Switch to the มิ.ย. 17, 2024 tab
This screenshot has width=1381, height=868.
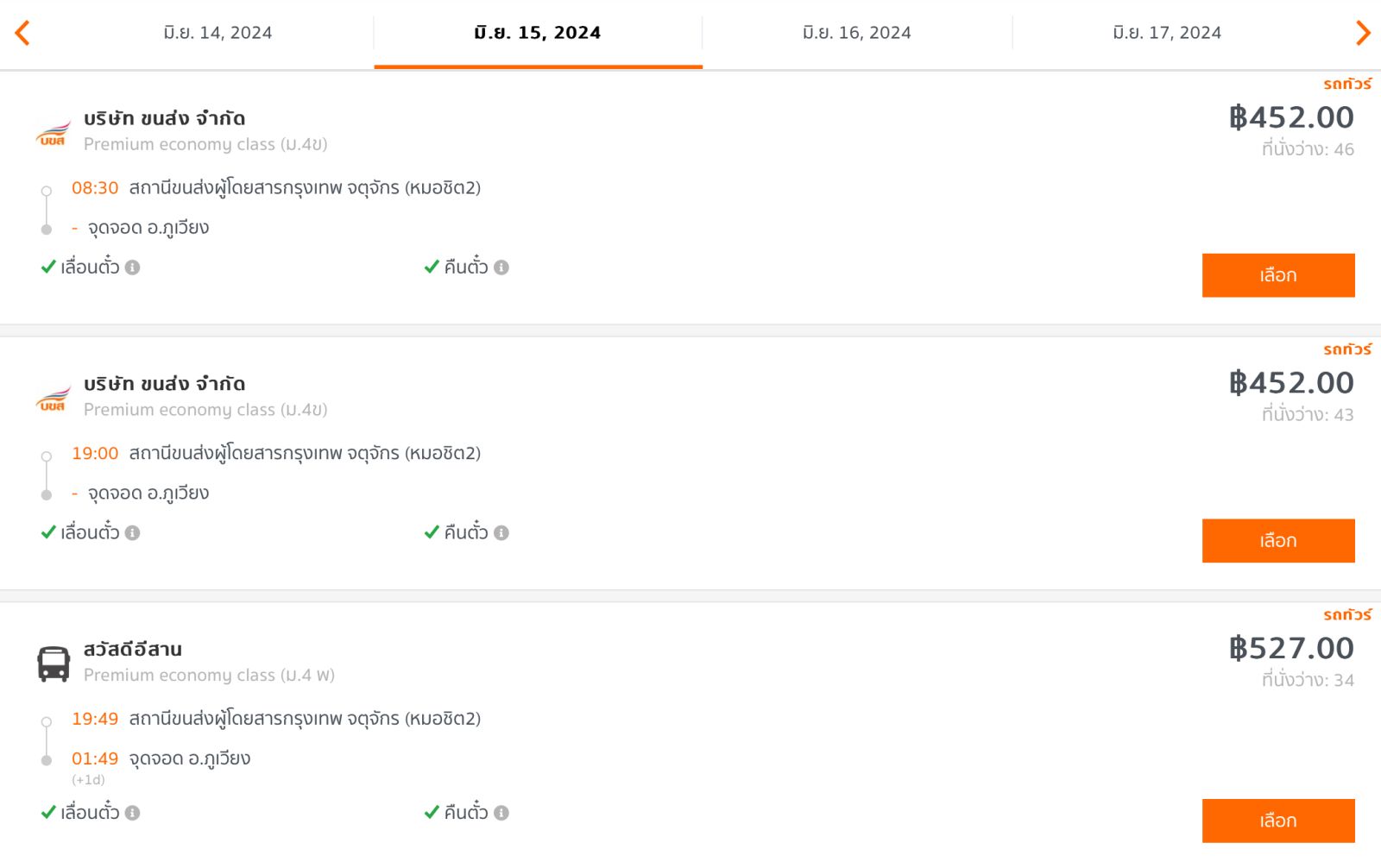click(1167, 33)
